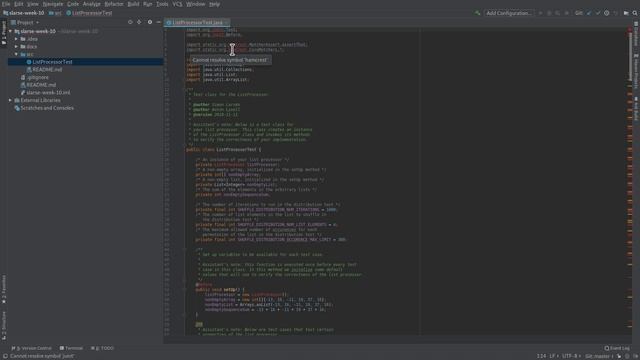
Task: Open the Project view dropdown
Action: [x=25, y=22]
